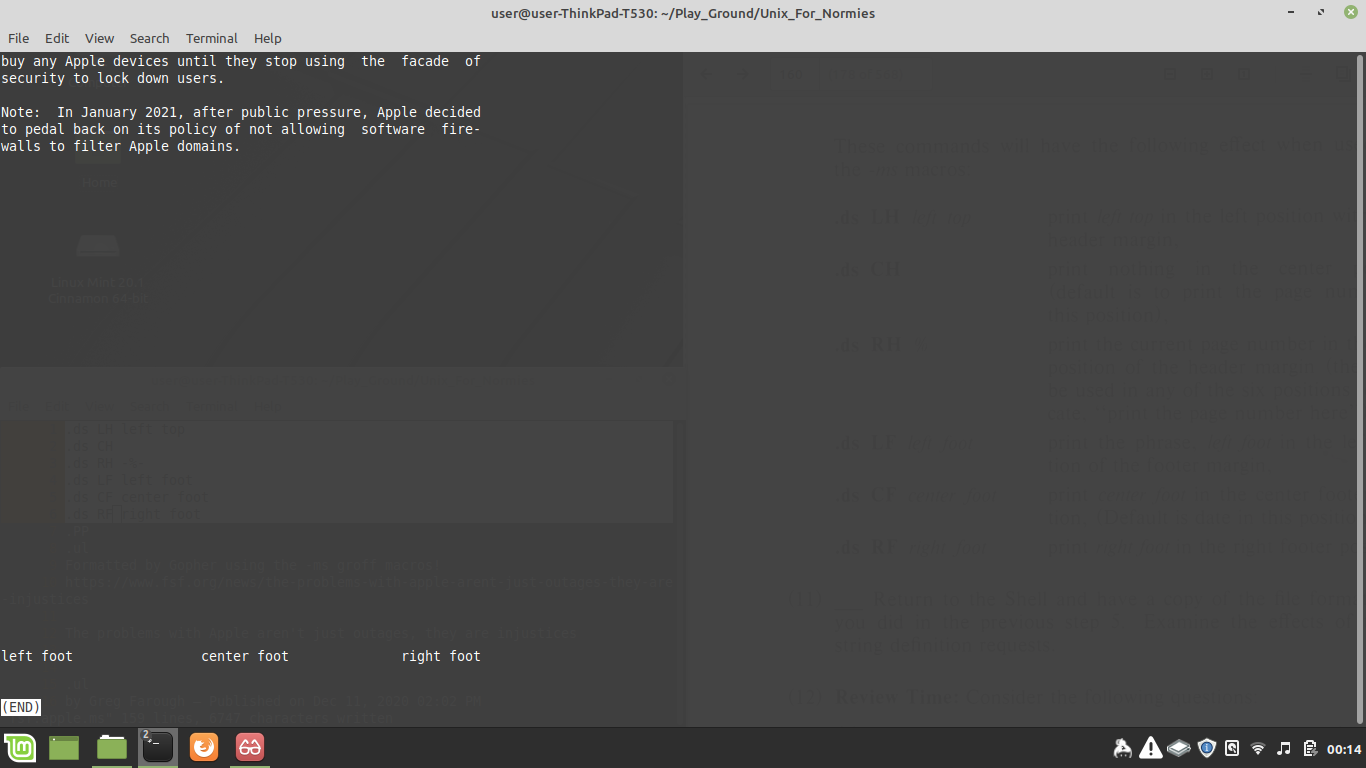The image size is (1366, 768).
Task: Click the leftmost system tray icon
Action: point(1123,748)
